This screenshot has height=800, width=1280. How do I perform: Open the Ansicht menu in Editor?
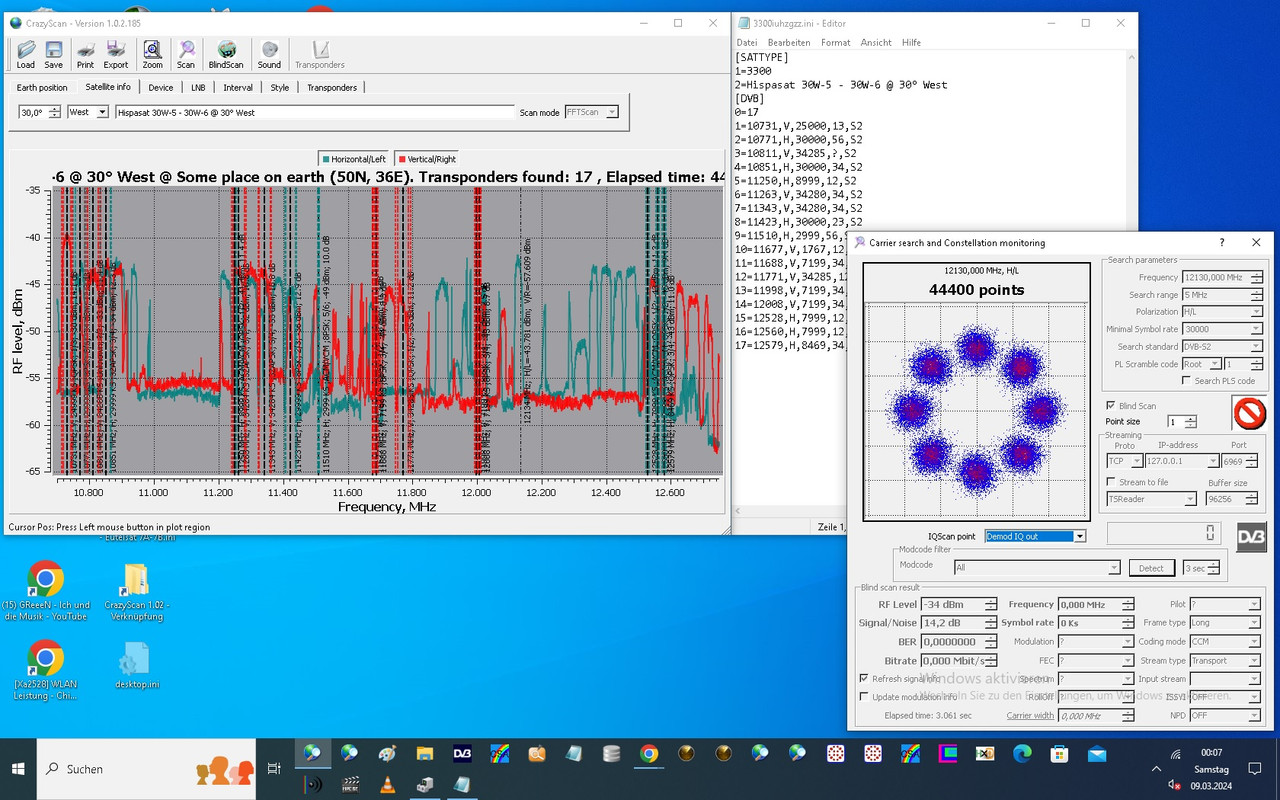pos(876,43)
